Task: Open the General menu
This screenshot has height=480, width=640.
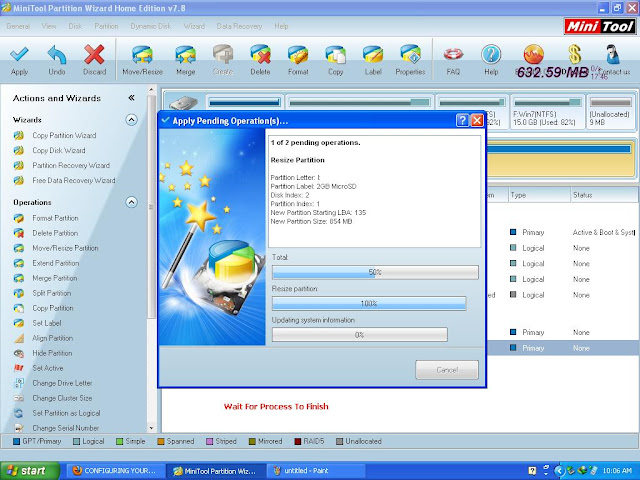Action: 18,26
